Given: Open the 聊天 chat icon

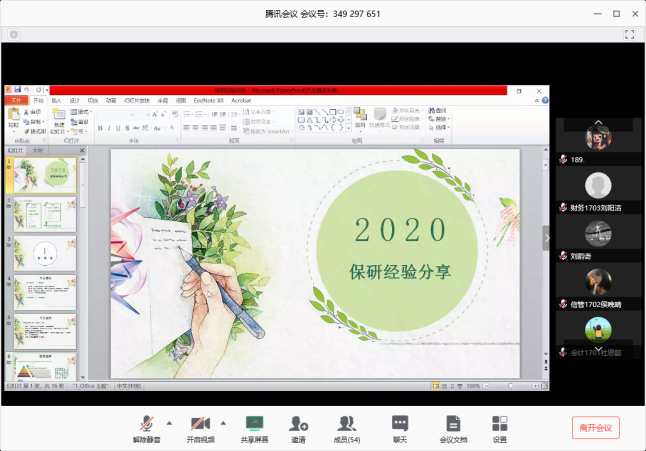Looking at the screenshot, I should 400,424.
